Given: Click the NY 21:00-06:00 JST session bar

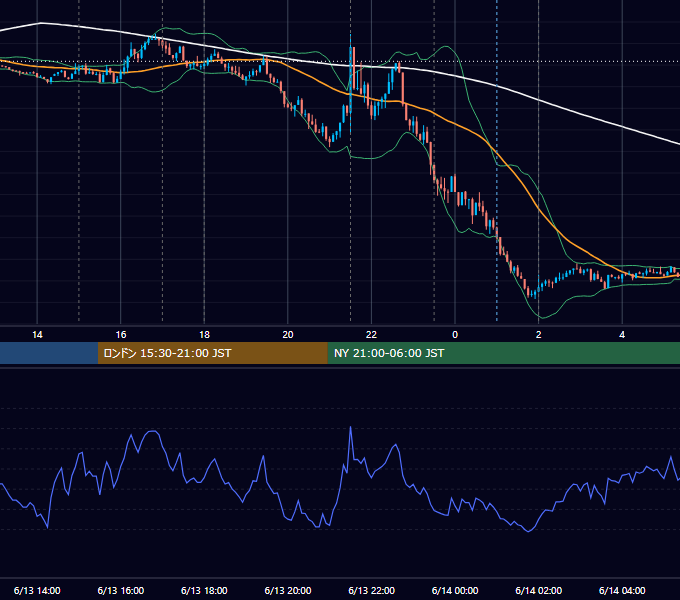Looking at the screenshot, I should coord(503,353).
